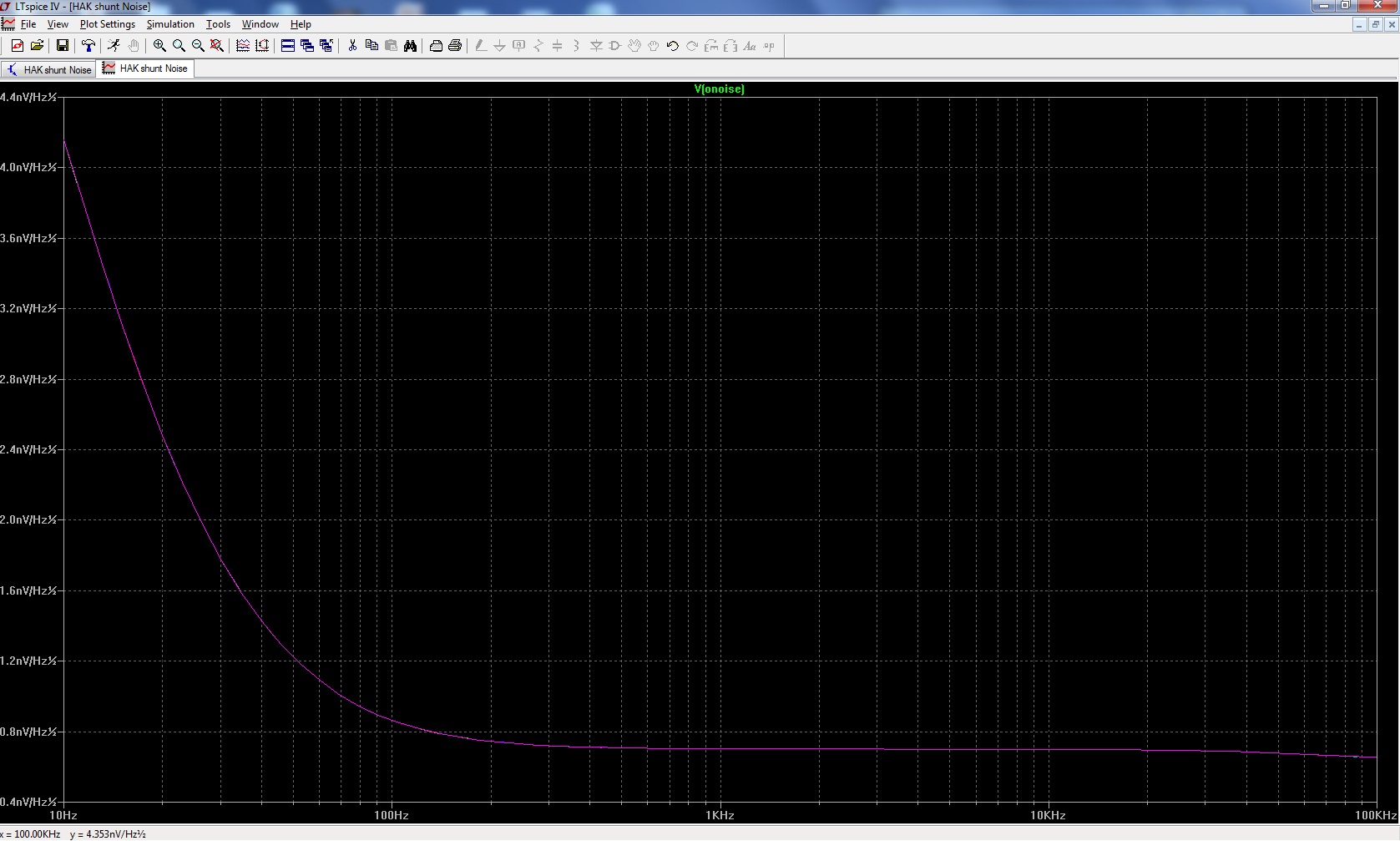Click the New Schematic toolbar icon
1400x841 pixels.
18,46
